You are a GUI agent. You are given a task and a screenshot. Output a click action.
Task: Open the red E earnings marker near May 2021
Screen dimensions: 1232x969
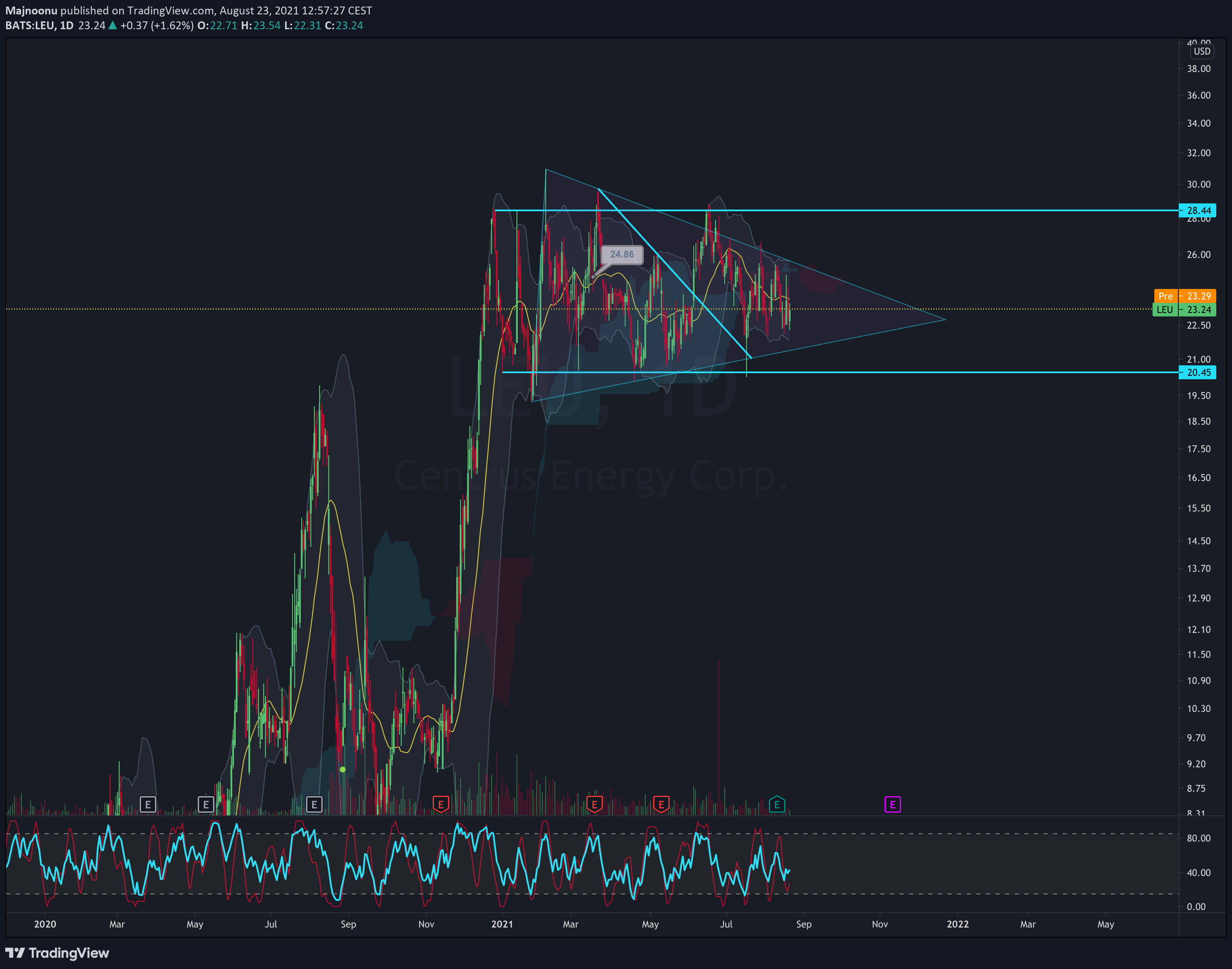tap(661, 804)
